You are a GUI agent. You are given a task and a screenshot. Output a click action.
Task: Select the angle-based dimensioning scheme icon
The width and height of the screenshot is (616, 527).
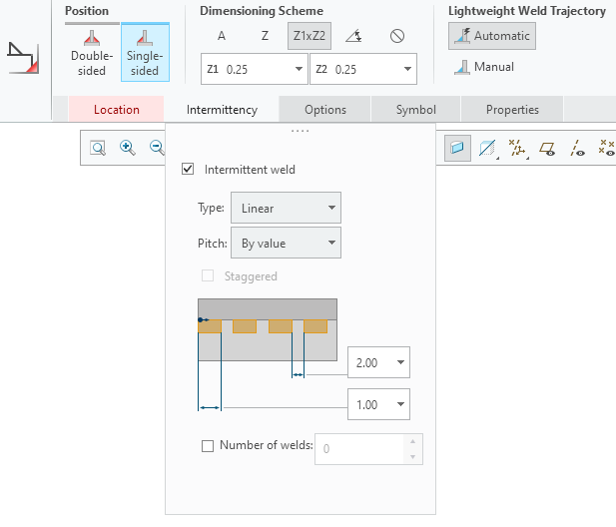(x=354, y=36)
